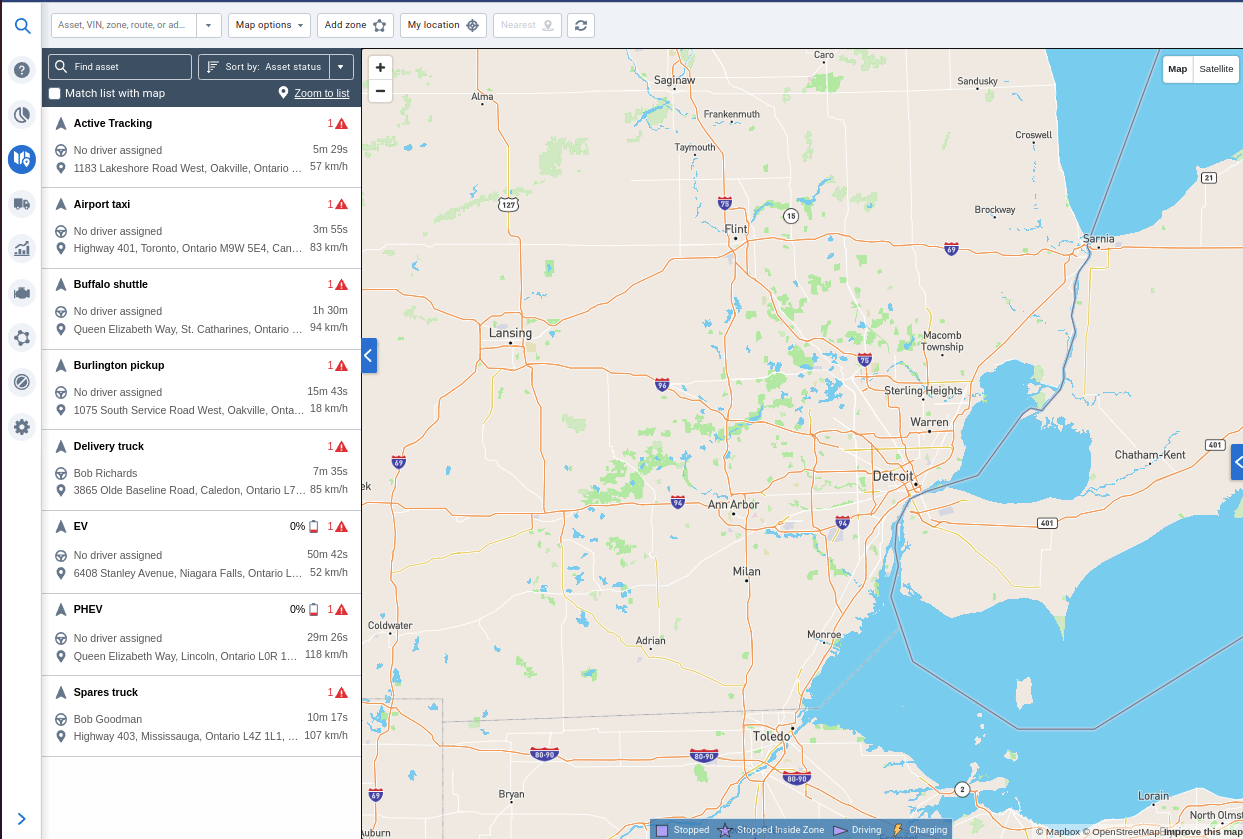Open the dropdown next to the asset search field
The height and width of the screenshot is (839, 1243).
[208, 25]
